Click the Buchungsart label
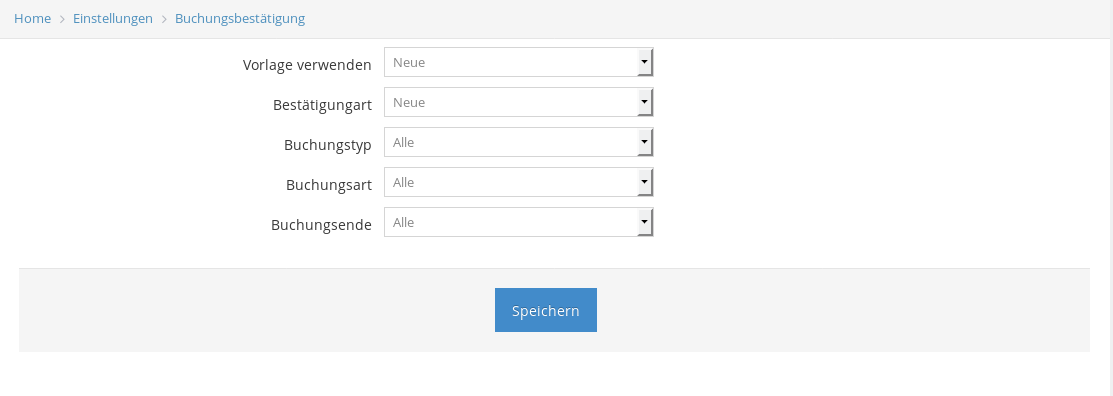Screen dimensions: 1113x396 pyautogui.click(x=329, y=185)
